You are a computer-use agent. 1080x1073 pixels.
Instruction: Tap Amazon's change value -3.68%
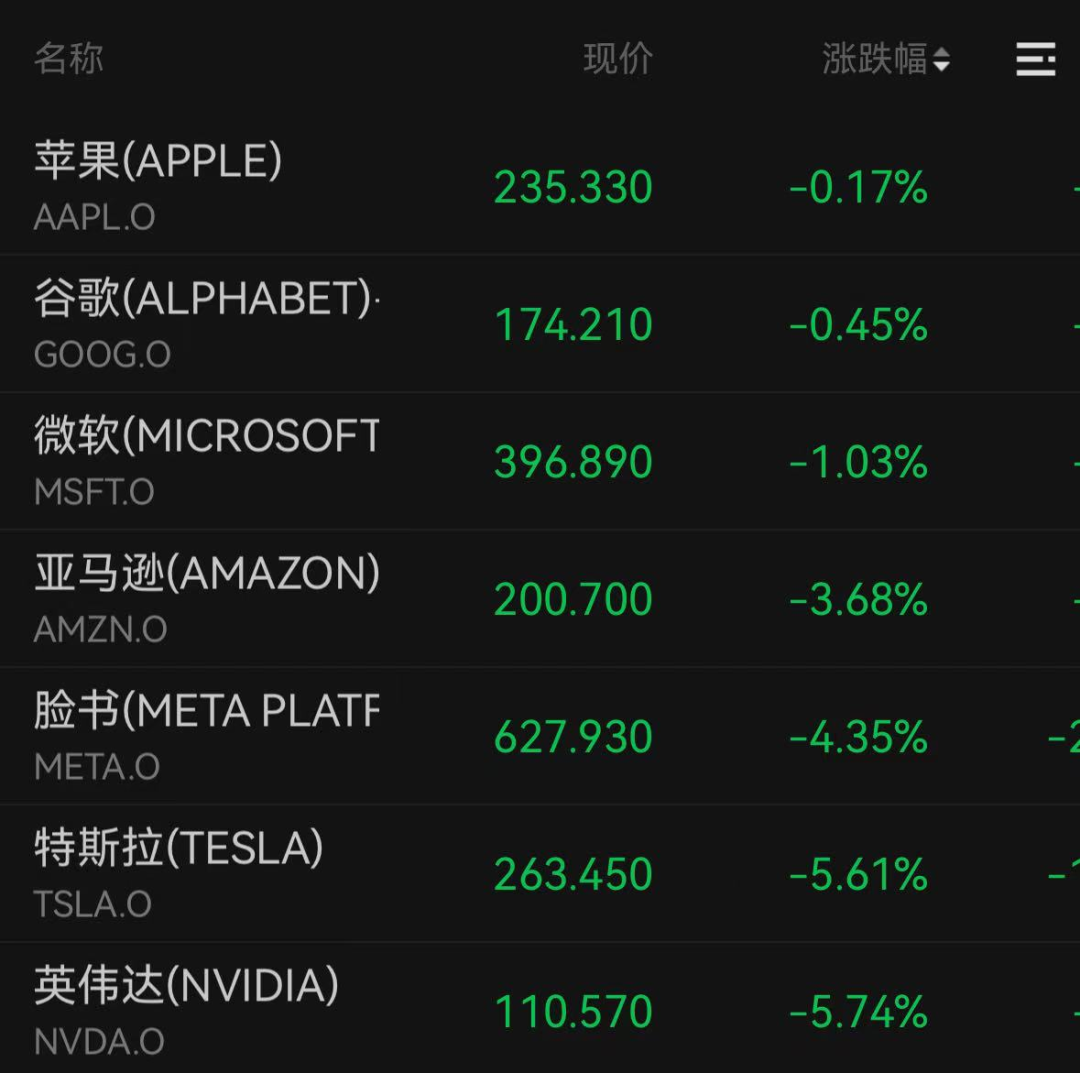(x=858, y=600)
